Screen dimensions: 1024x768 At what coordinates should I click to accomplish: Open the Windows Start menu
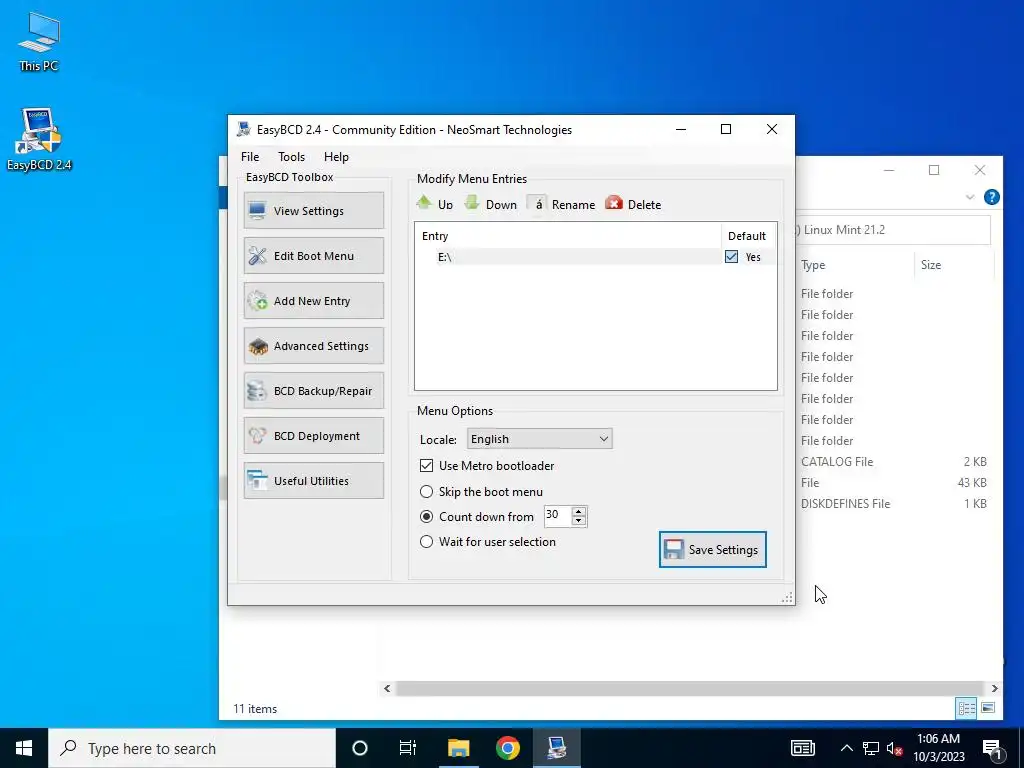pos(24,748)
